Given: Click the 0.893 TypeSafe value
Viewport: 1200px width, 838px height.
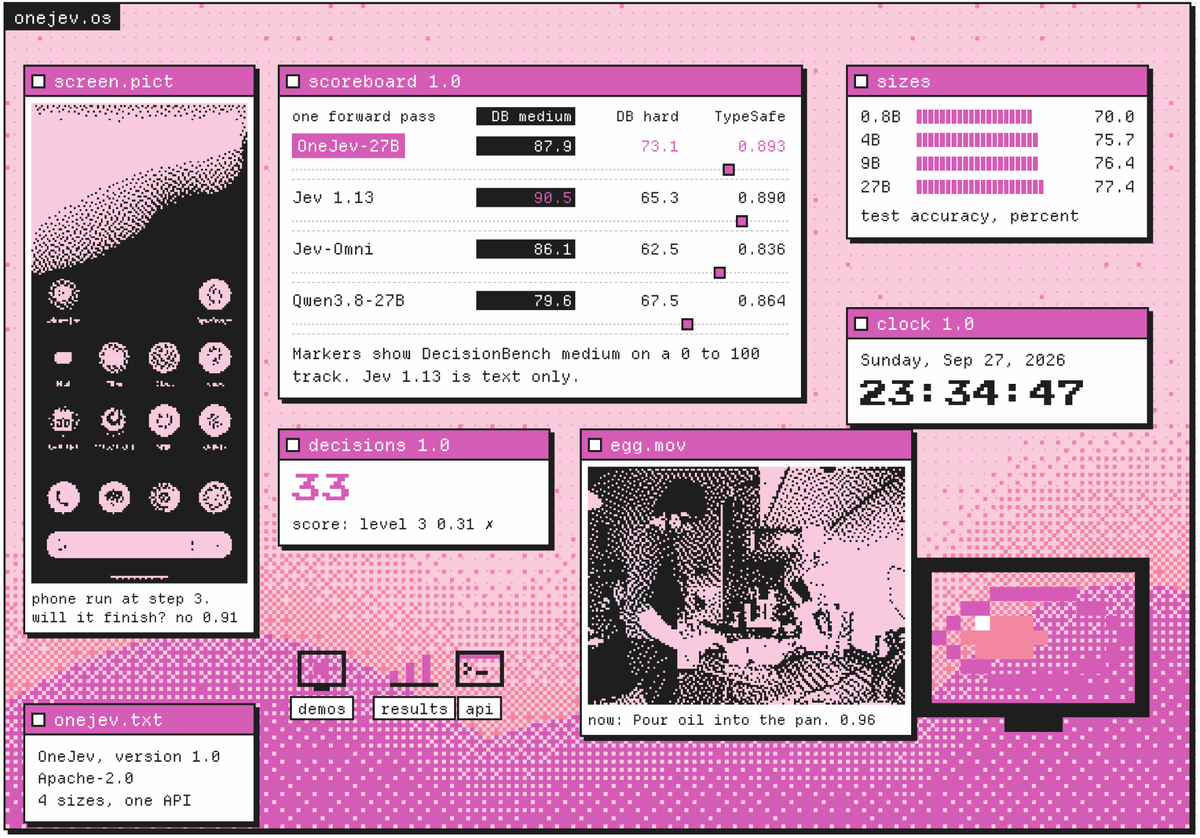Looking at the screenshot, I should coord(762,146).
